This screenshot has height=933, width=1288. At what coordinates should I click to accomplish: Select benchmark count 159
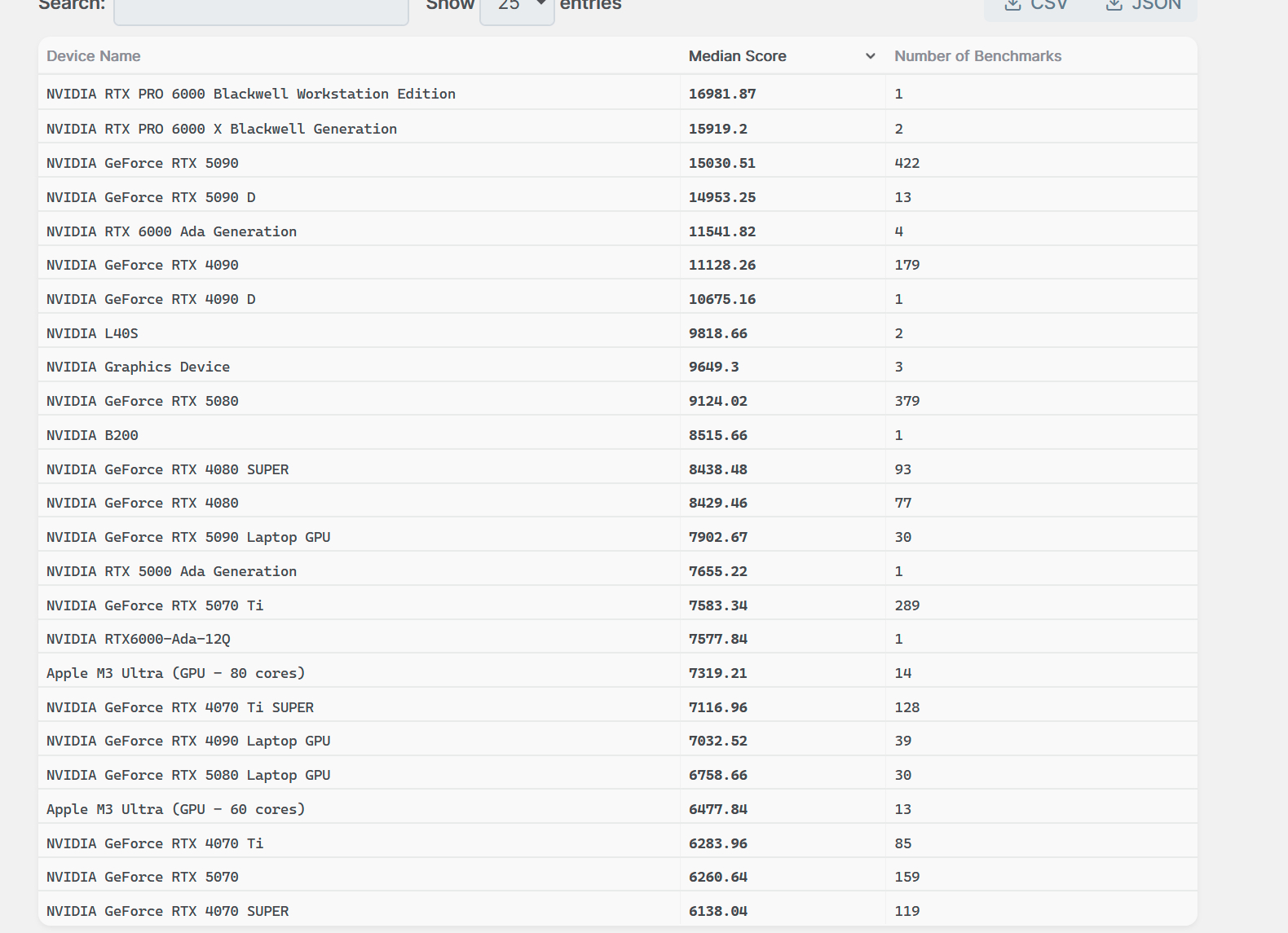tap(907, 877)
